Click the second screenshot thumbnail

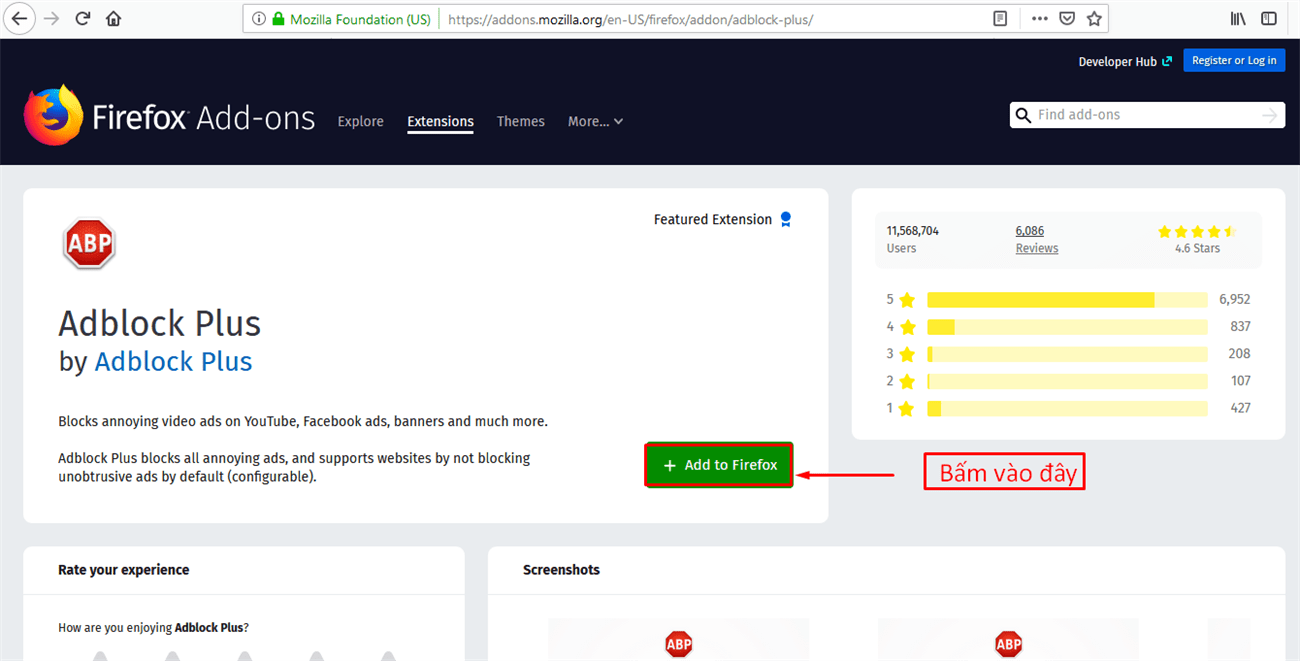point(1008,640)
